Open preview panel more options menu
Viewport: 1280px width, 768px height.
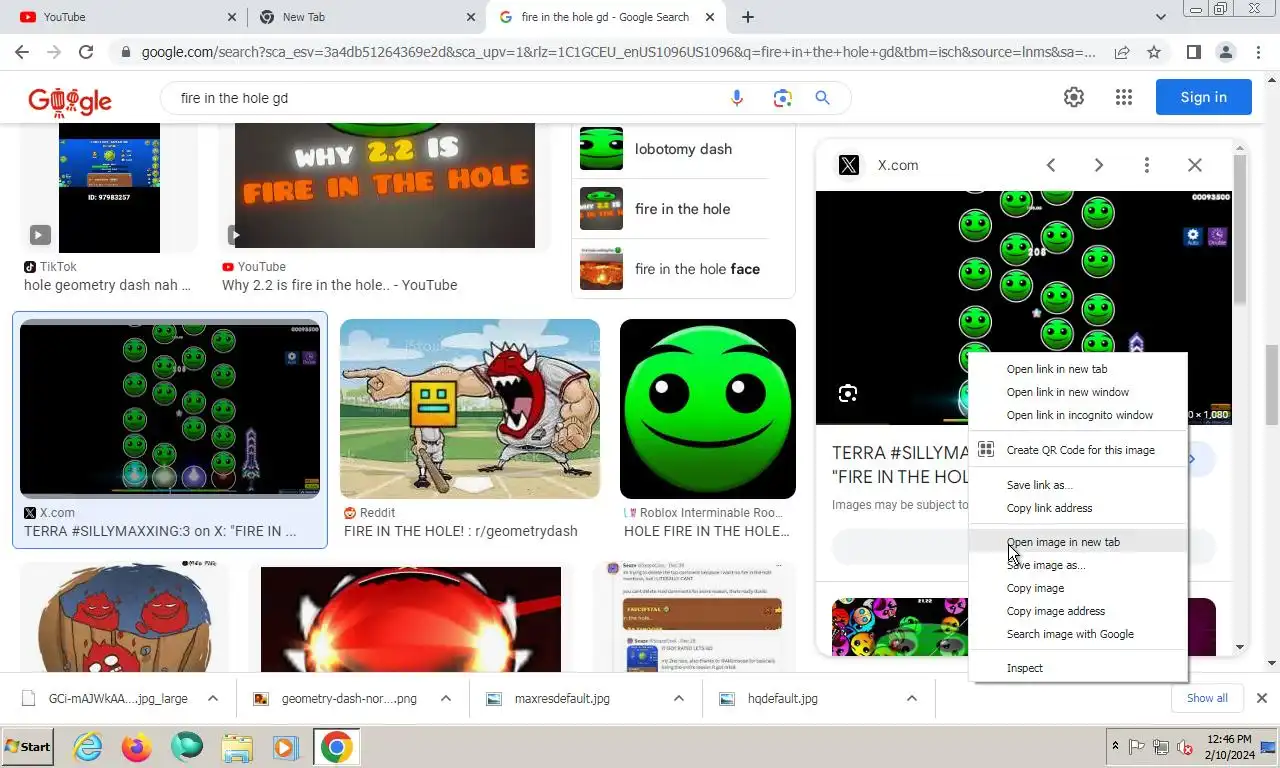1147,165
